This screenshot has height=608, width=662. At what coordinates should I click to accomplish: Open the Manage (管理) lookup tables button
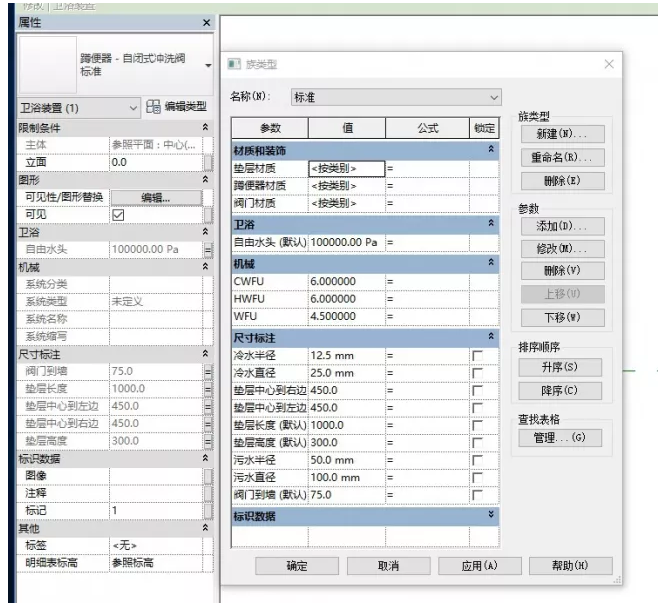coord(560,438)
